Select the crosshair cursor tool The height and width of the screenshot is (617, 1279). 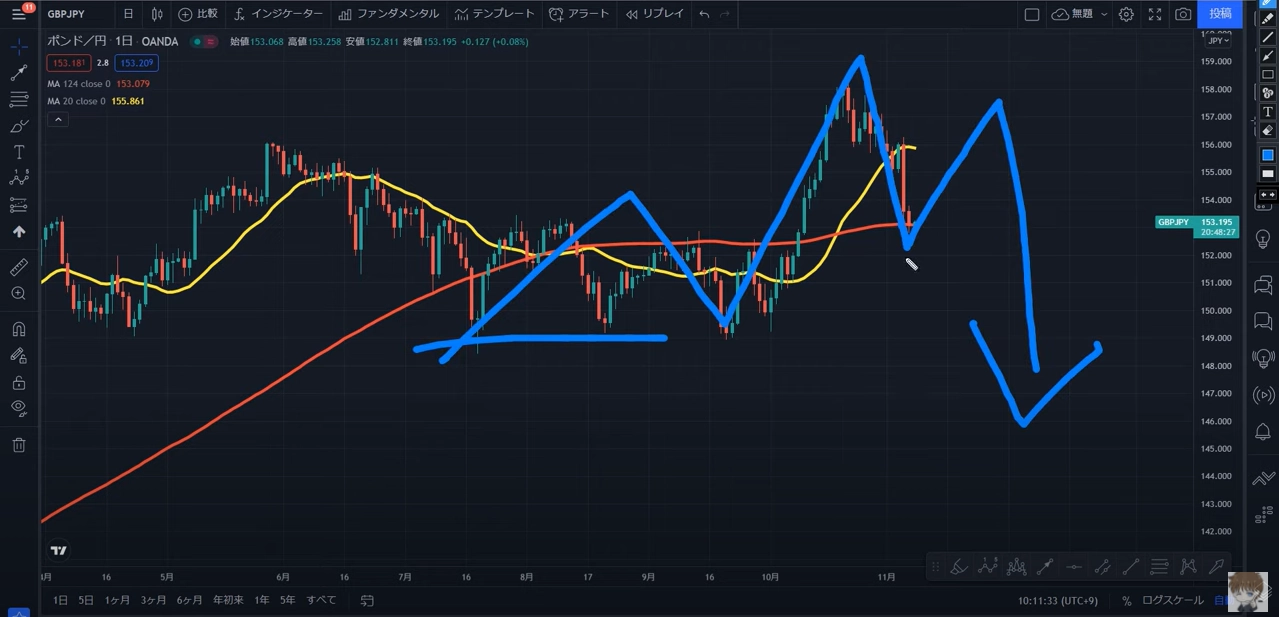coord(18,47)
